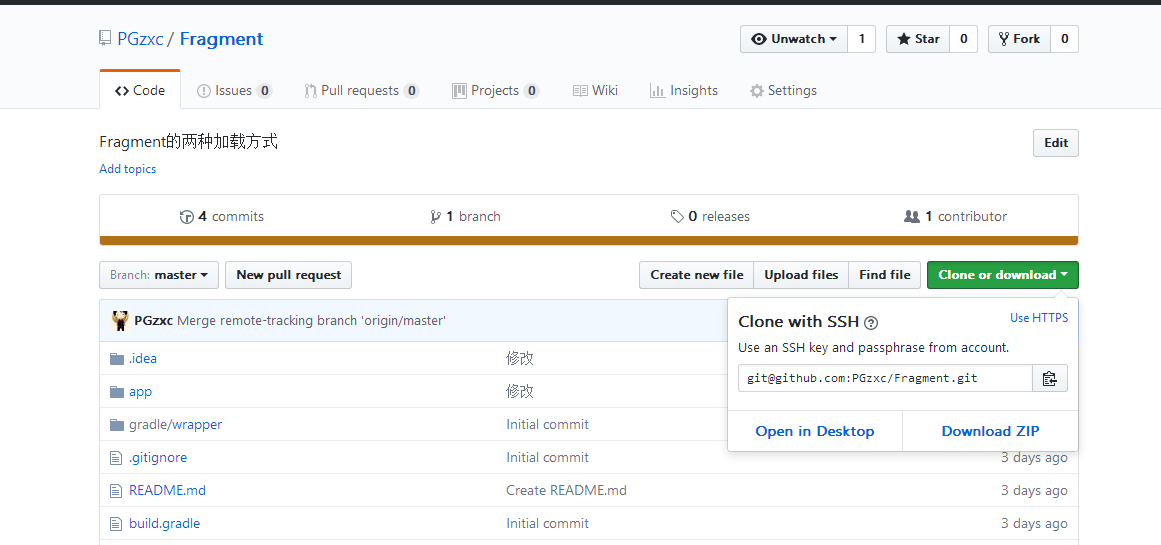Image resolution: width=1161 pixels, height=545 pixels.
Task: Open 'Initial commit' message for build.gradle
Action: 547,524
